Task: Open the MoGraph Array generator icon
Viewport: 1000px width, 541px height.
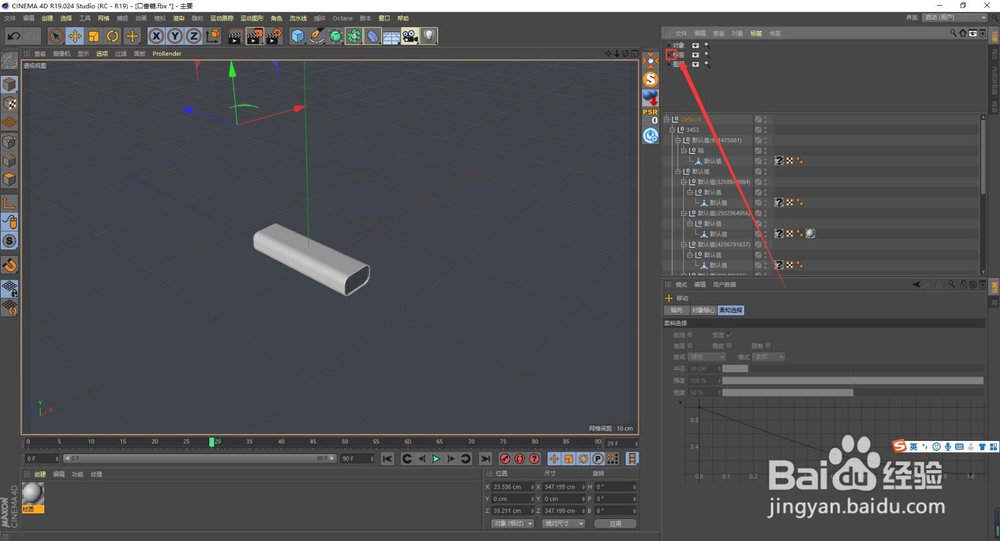Action: pos(354,36)
